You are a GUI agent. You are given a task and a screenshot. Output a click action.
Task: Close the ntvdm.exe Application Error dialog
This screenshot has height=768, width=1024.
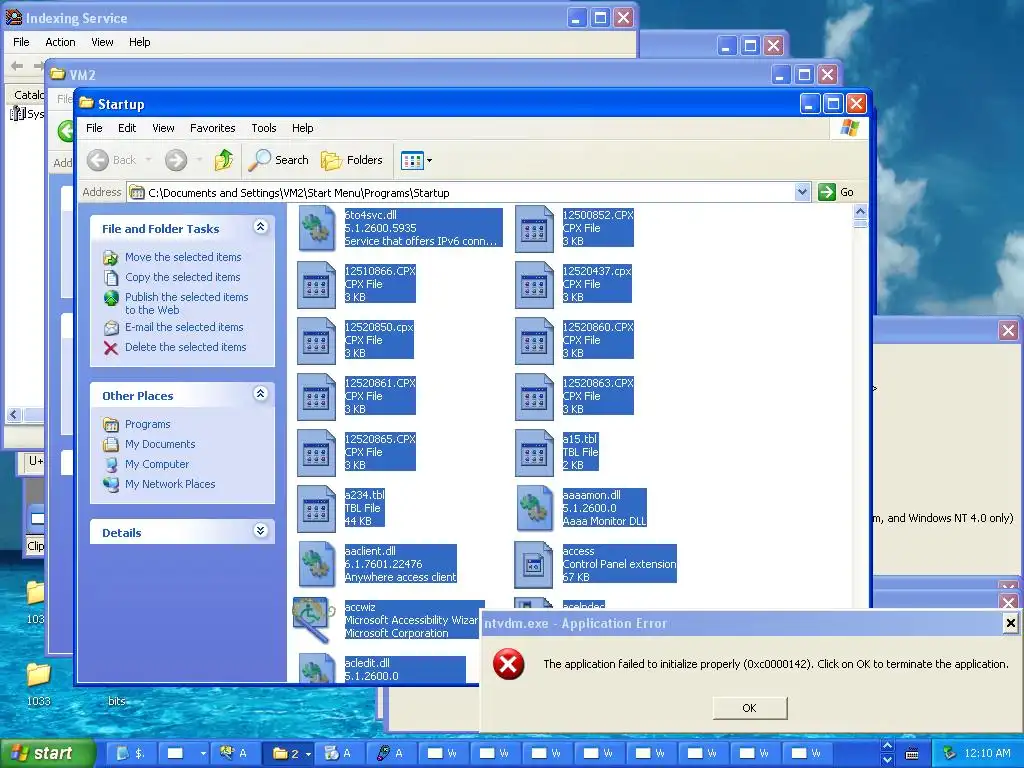pyautogui.click(x=1010, y=623)
